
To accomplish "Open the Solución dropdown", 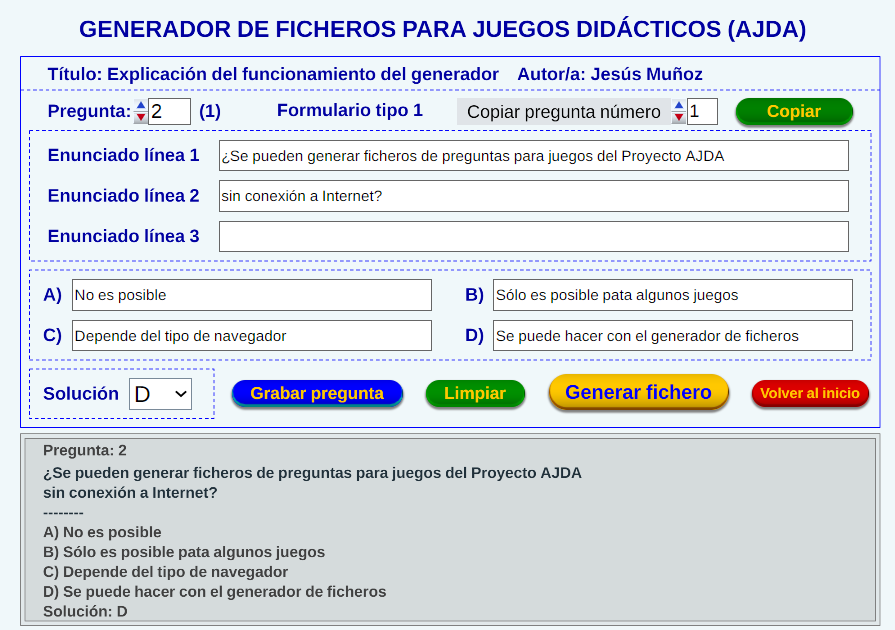I will pyautogui.click(x=160, y=394).
